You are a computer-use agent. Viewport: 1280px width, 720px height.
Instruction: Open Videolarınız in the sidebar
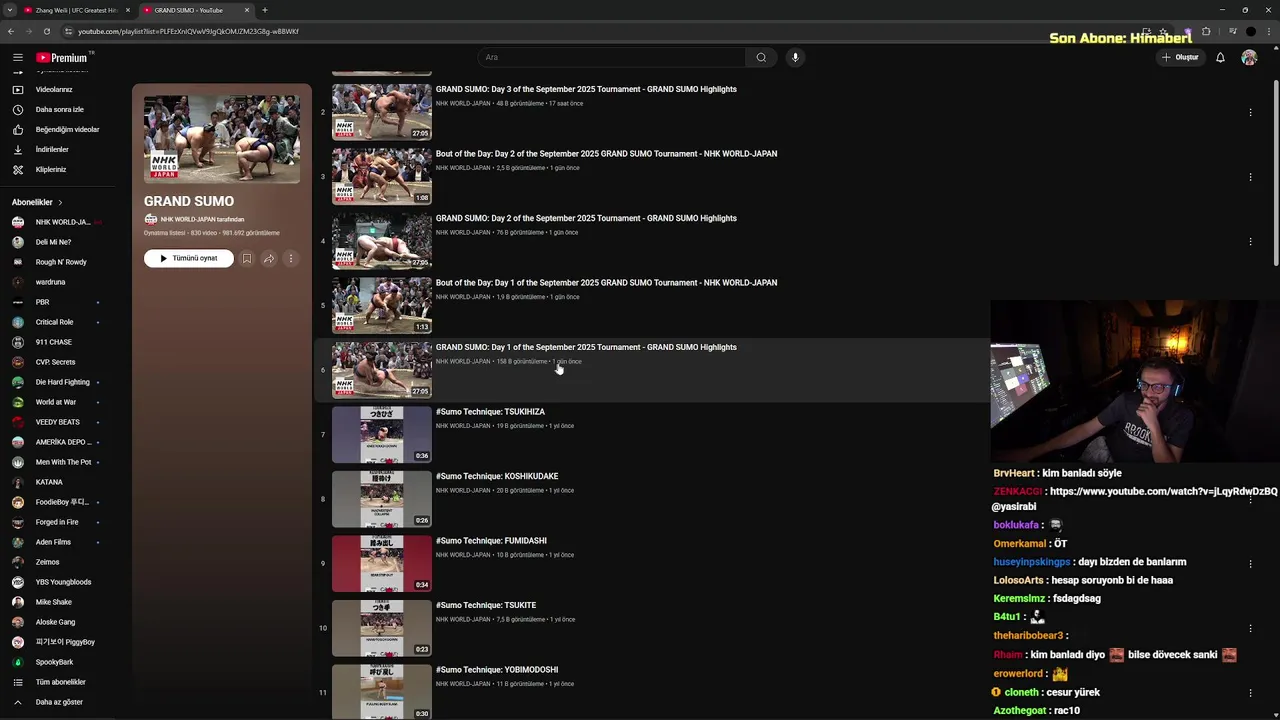(x=54, y=89)
